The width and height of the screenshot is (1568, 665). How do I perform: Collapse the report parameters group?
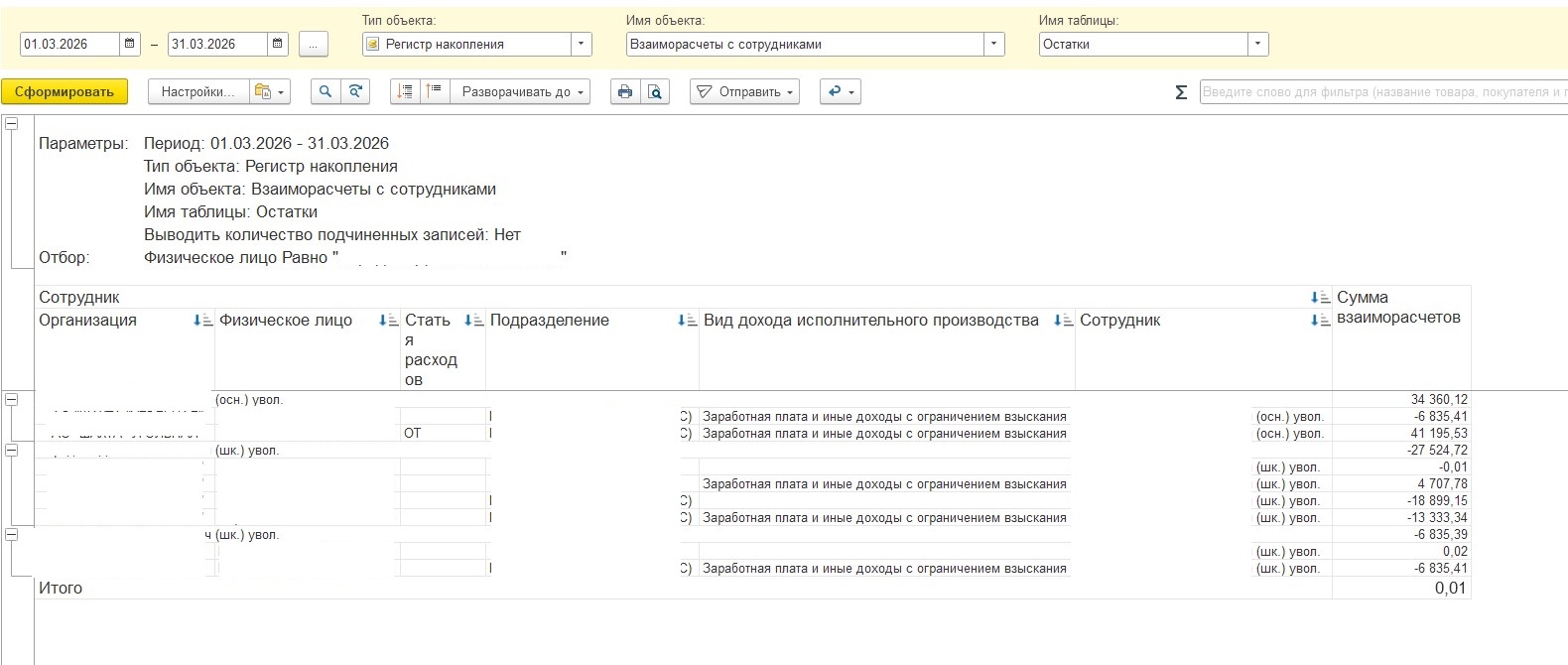click(12, 124)
